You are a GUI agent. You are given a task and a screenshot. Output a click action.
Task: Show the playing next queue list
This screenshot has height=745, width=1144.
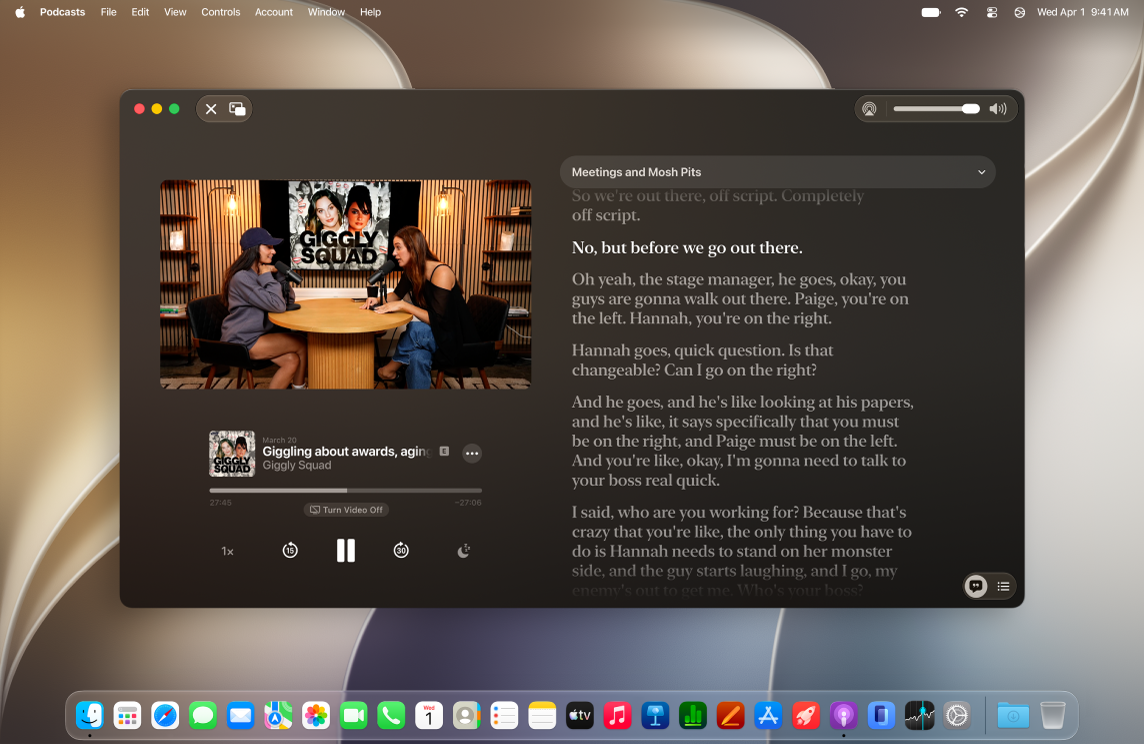(1003, 586)
